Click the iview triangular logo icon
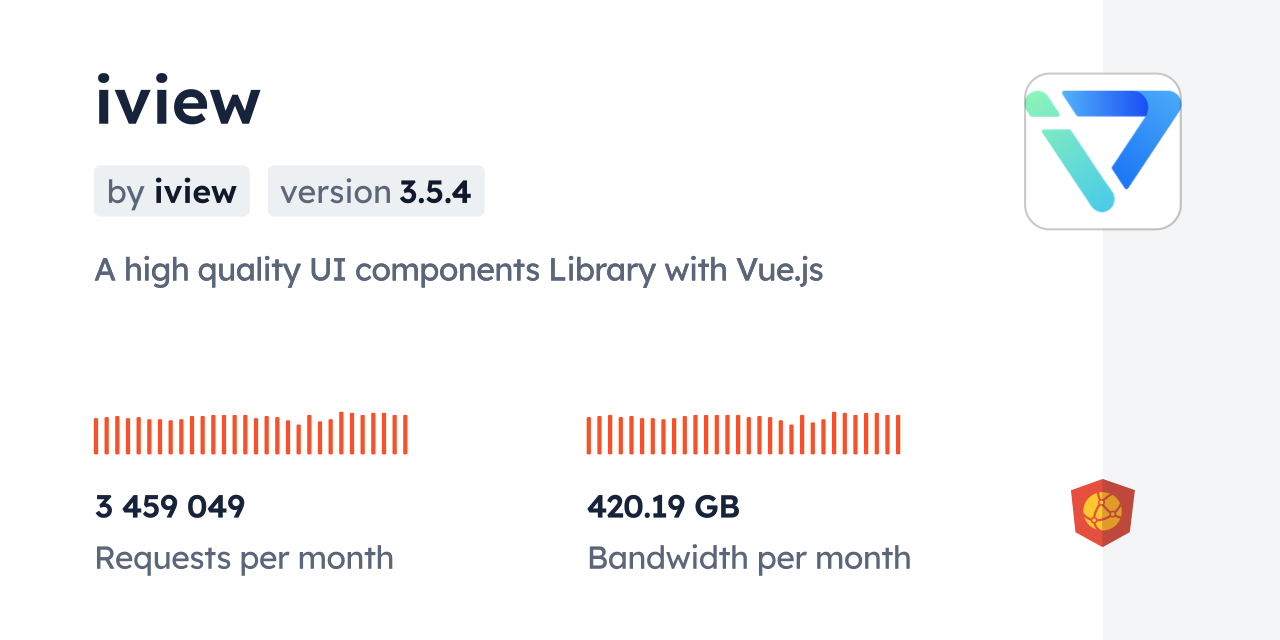 click(x=1102, y=151)
